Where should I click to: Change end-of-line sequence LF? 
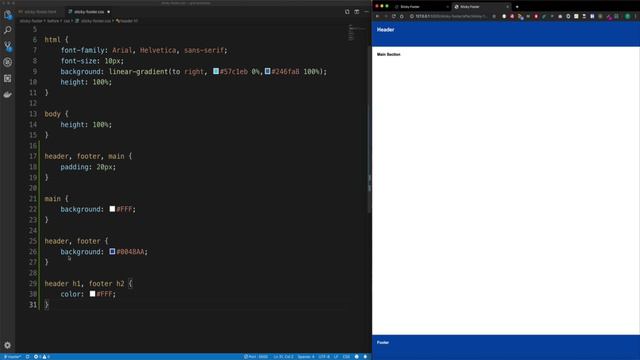pos(336,357)
